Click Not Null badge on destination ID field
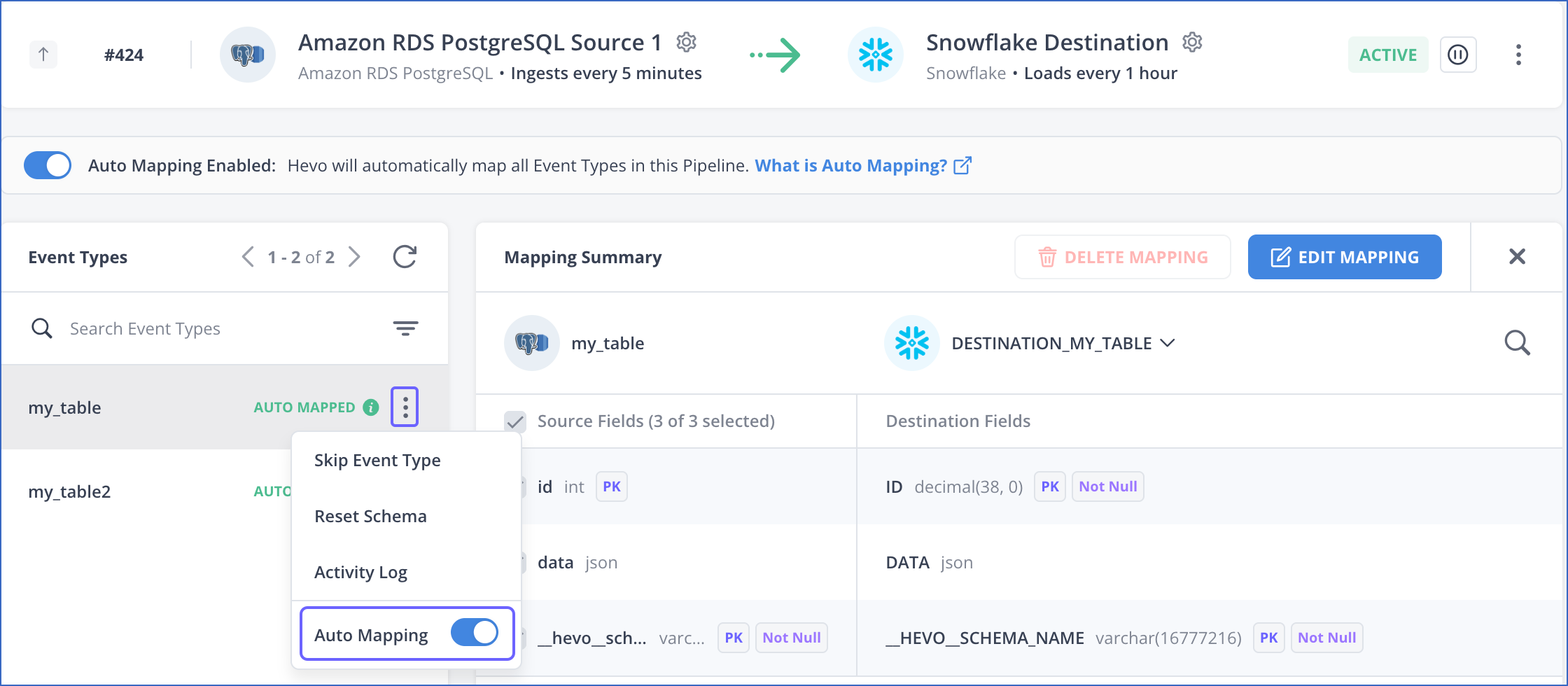The height and width of the screenshot is (686, 1568). coord(1108,486)
